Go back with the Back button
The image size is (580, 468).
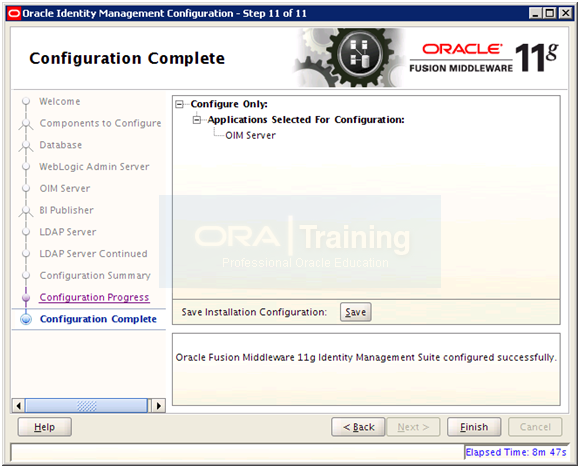click(x=358, y=427)
